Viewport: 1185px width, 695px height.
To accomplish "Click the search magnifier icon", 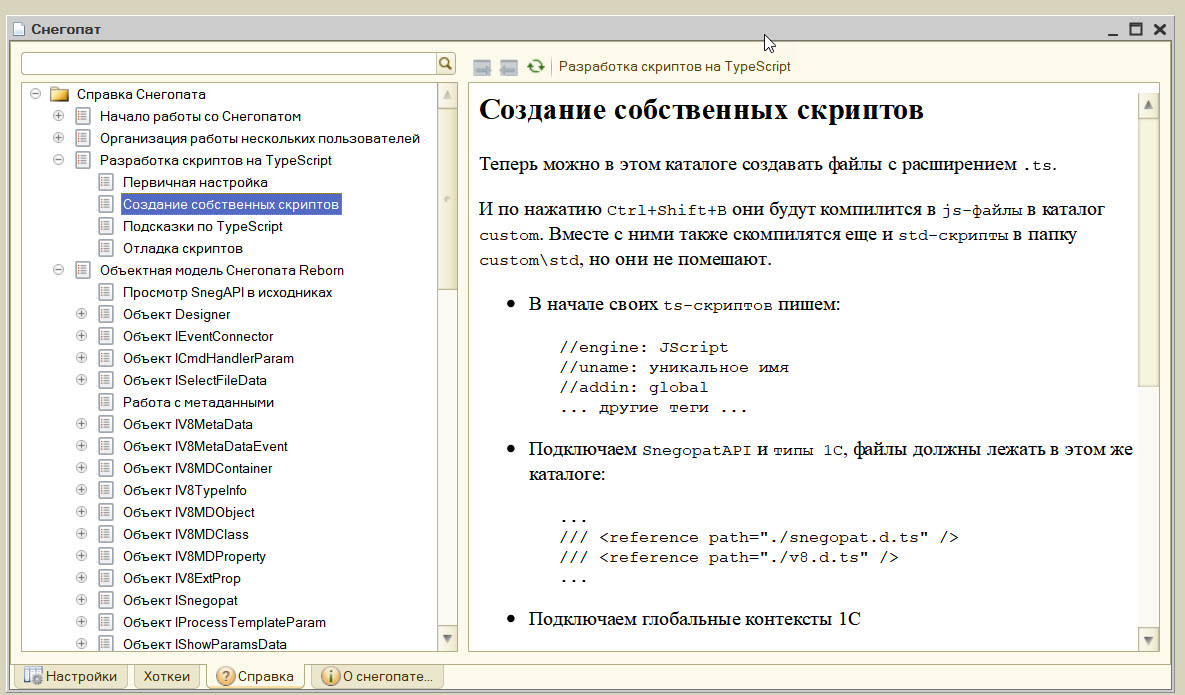I will pyautogui.click(x=445, y=63).
